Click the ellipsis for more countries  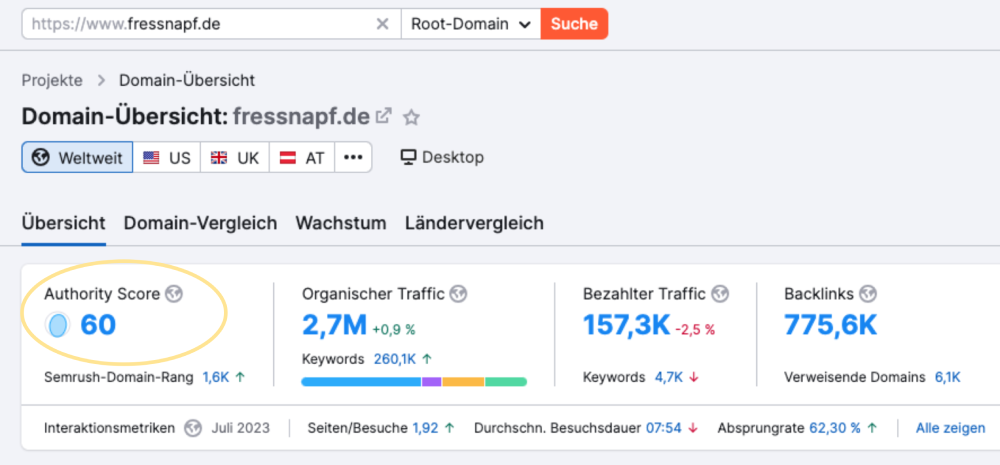(x=353, y=158)
